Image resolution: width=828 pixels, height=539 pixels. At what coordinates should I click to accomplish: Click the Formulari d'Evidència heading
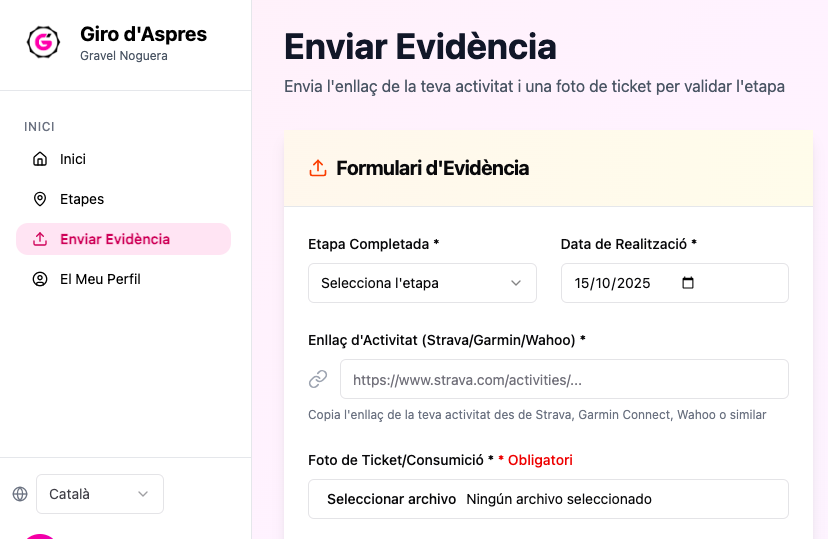[x=432, y=168]
